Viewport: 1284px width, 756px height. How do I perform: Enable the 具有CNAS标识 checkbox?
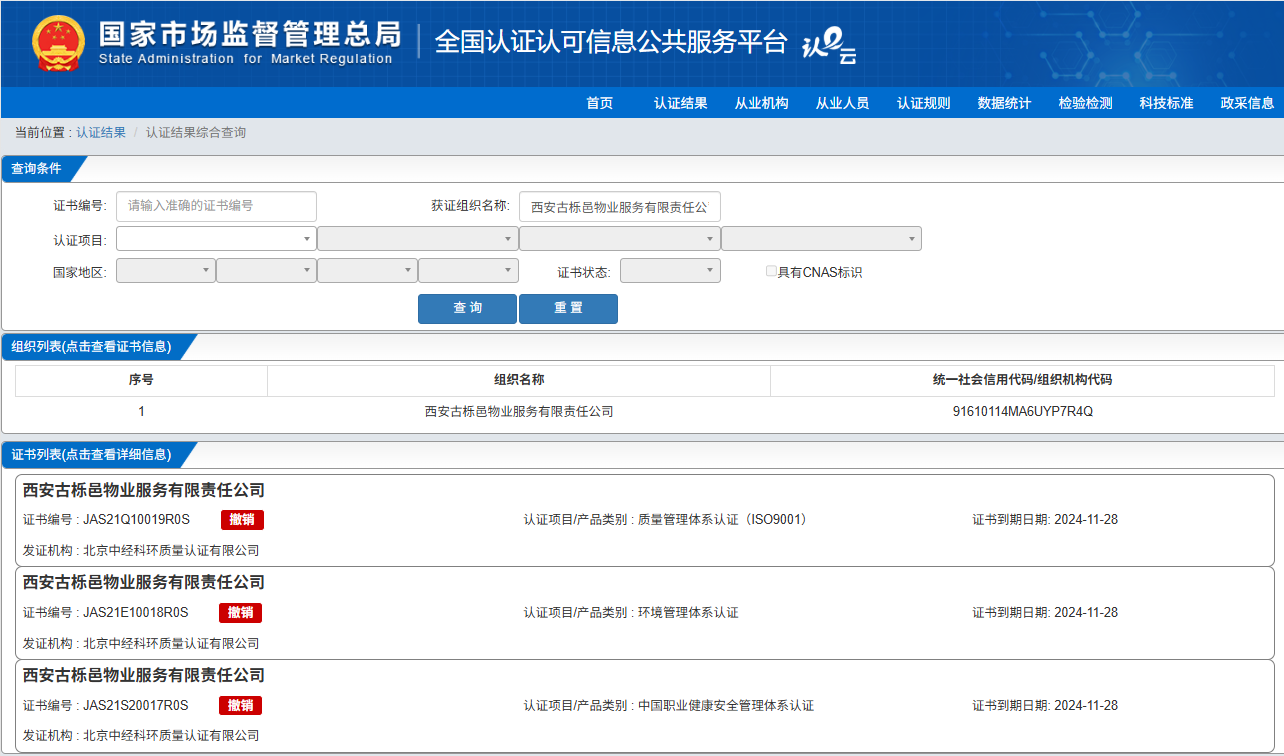771,271
